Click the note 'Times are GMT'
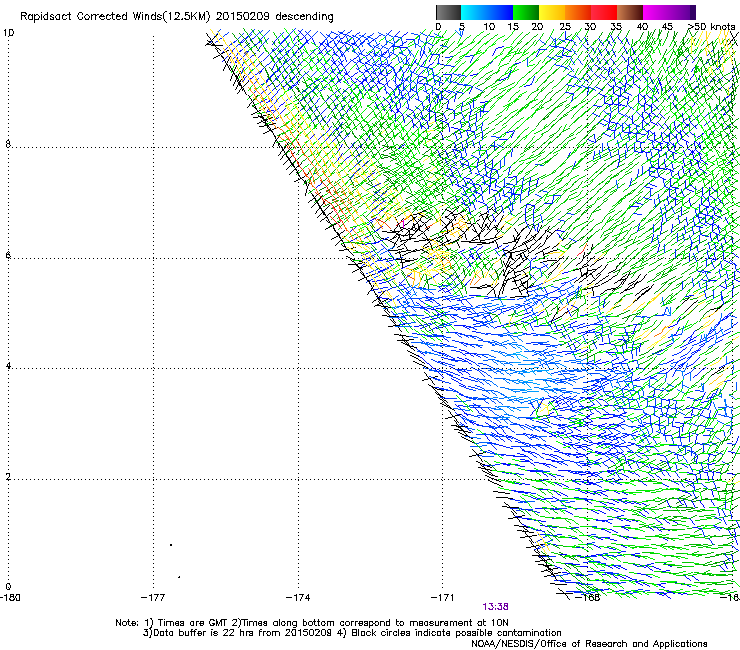Image resolution: width=740 pixels, height=650 pixels. (193, 623)
